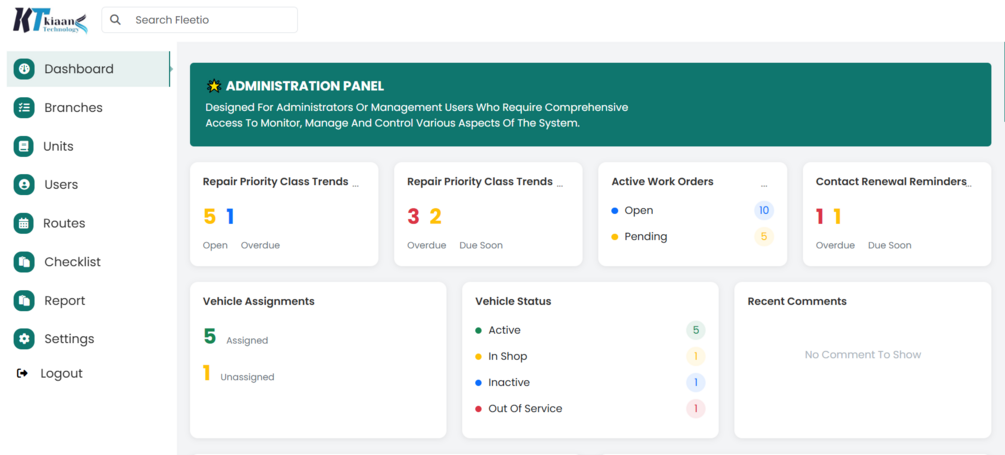Click the Out Of Service status link
The image size is (1005, 455).
(x=525, y=408)
